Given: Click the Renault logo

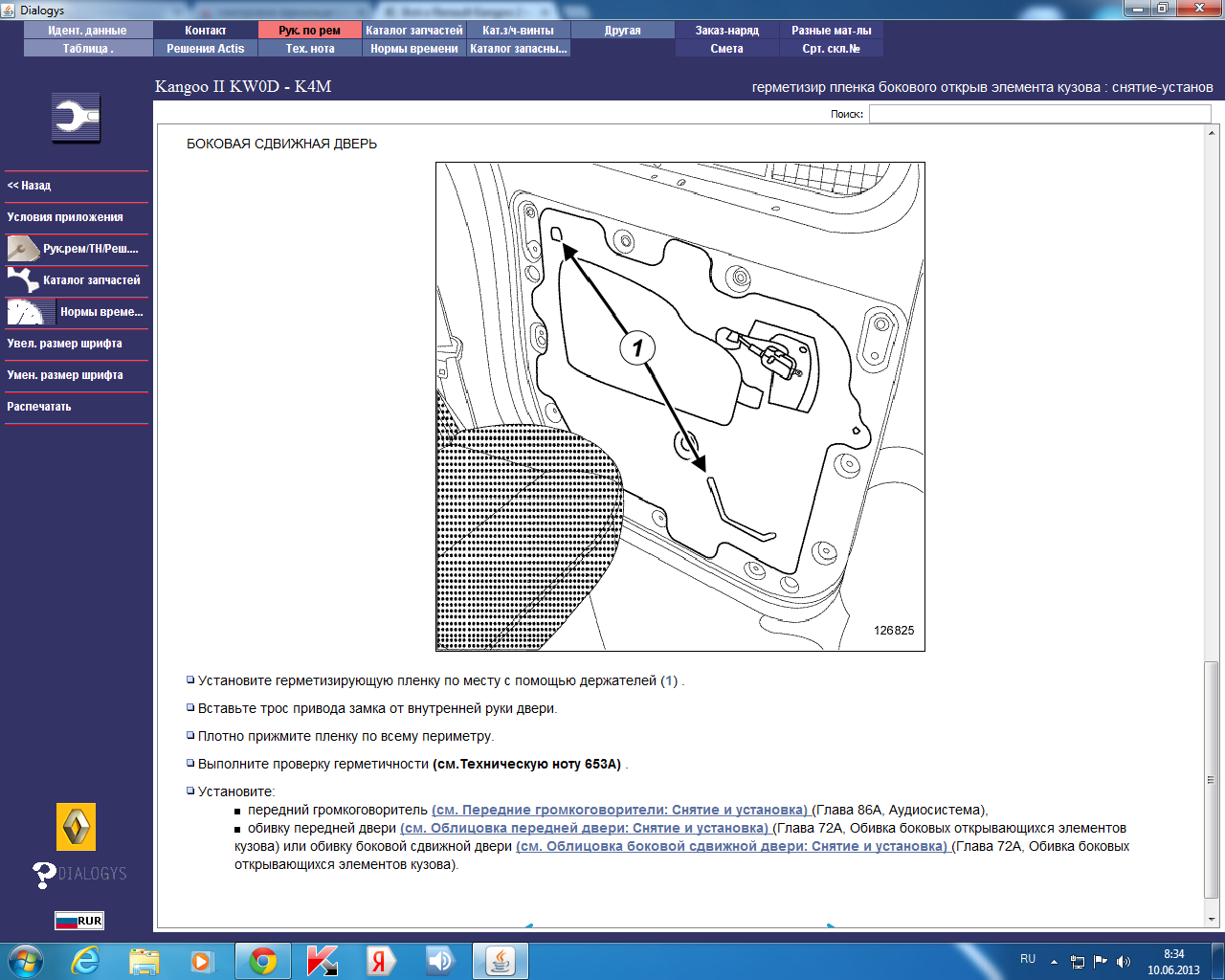Looking at the screenshot, I should click(77, 827).
